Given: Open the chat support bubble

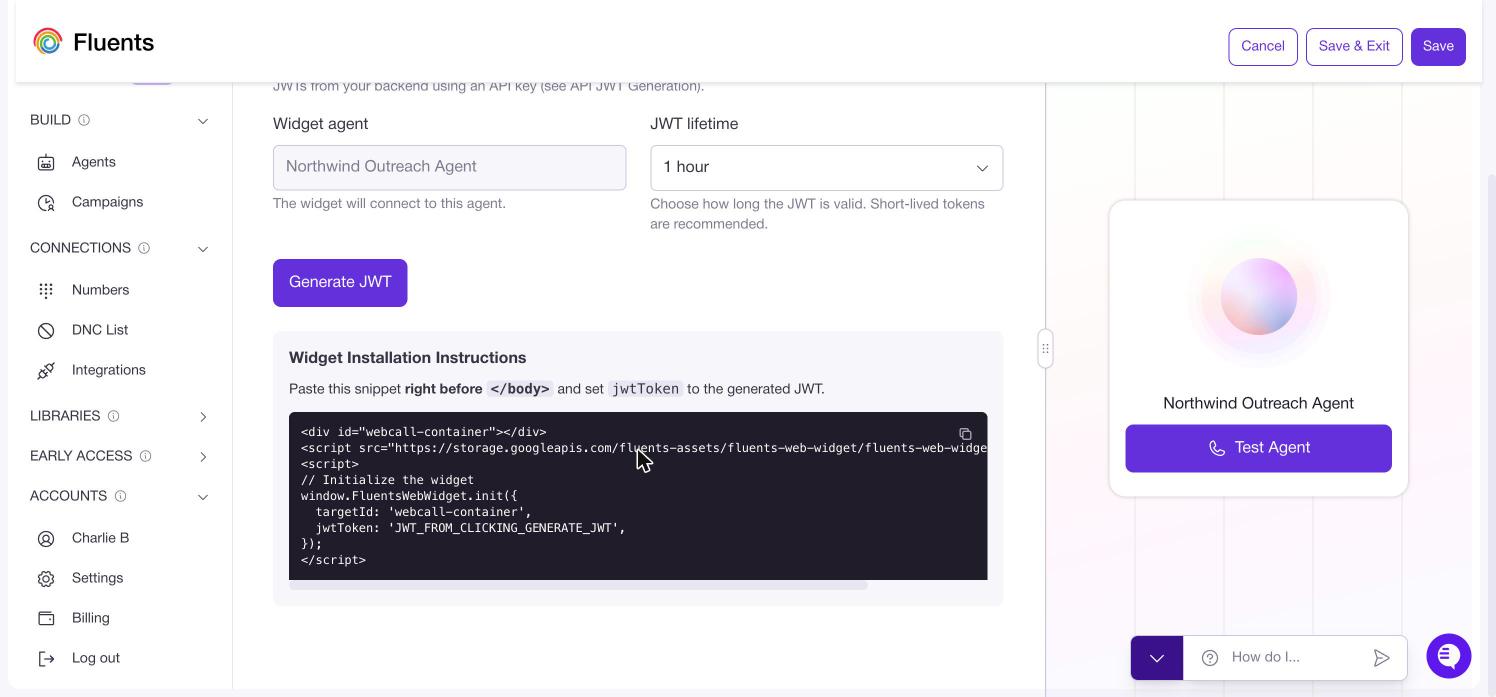Looking at the screenshot, I should (1448, 656).
